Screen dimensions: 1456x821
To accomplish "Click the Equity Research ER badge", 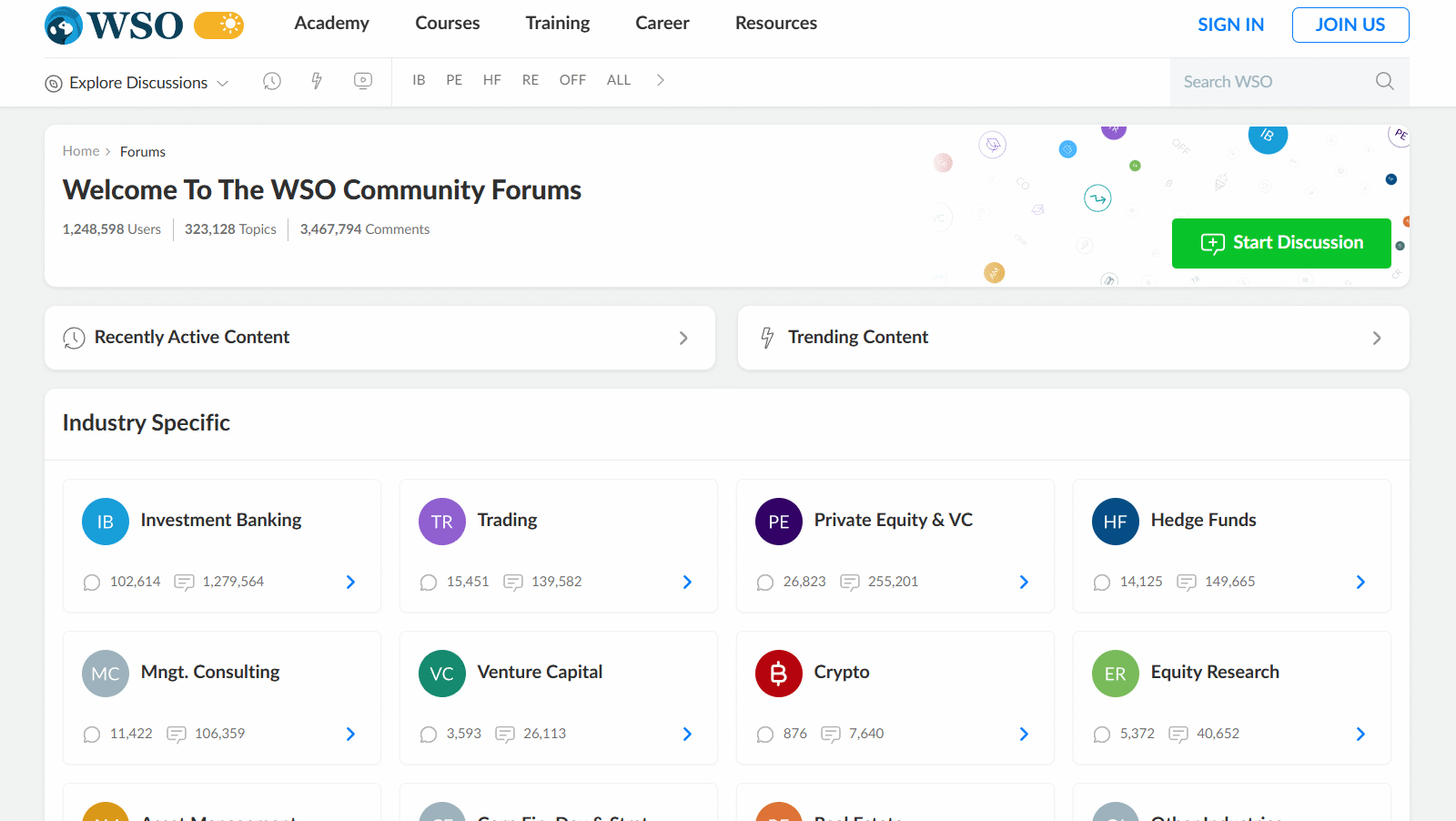I will pyautogui.click(x=1116, y=674).
